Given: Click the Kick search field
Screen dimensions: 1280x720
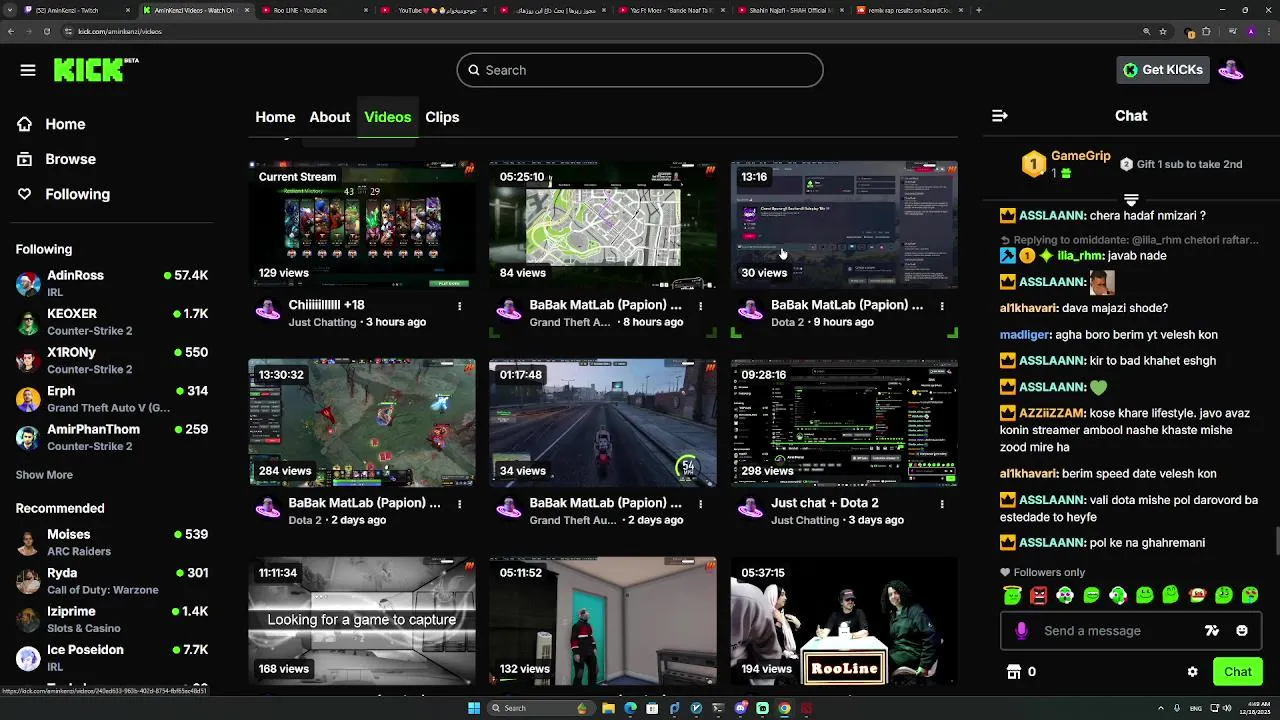Looking at the screenshot, I should pyautogui.click(x=640, y=70).
